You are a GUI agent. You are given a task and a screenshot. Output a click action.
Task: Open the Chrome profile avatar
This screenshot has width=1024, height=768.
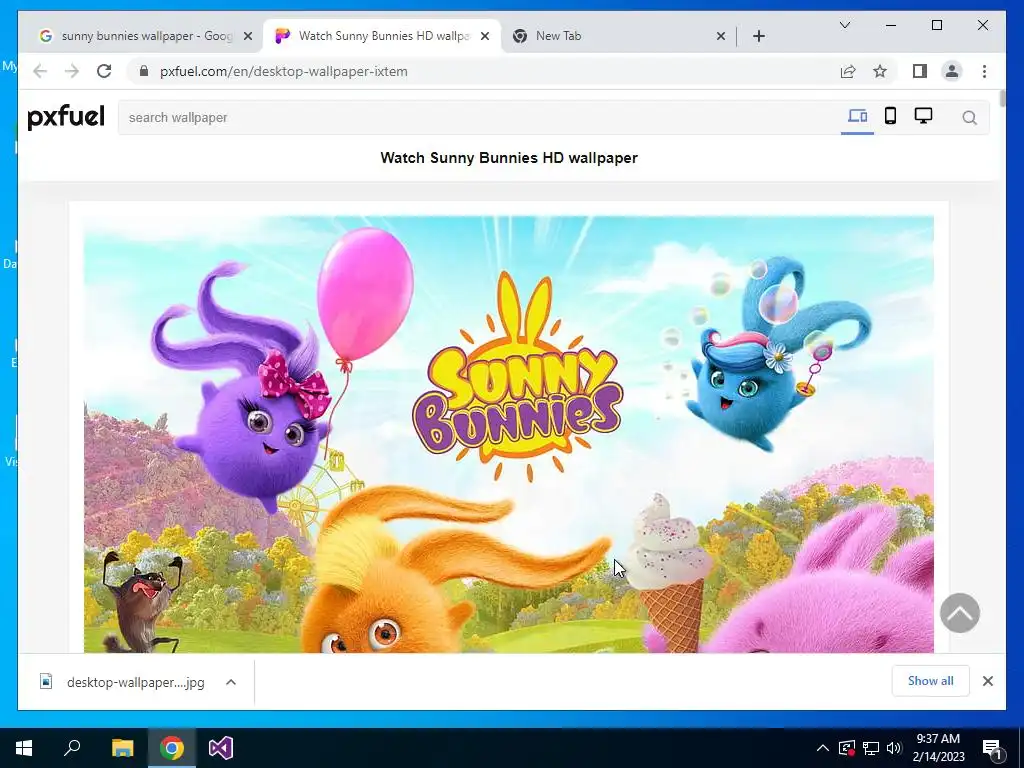tap(952, 71)
